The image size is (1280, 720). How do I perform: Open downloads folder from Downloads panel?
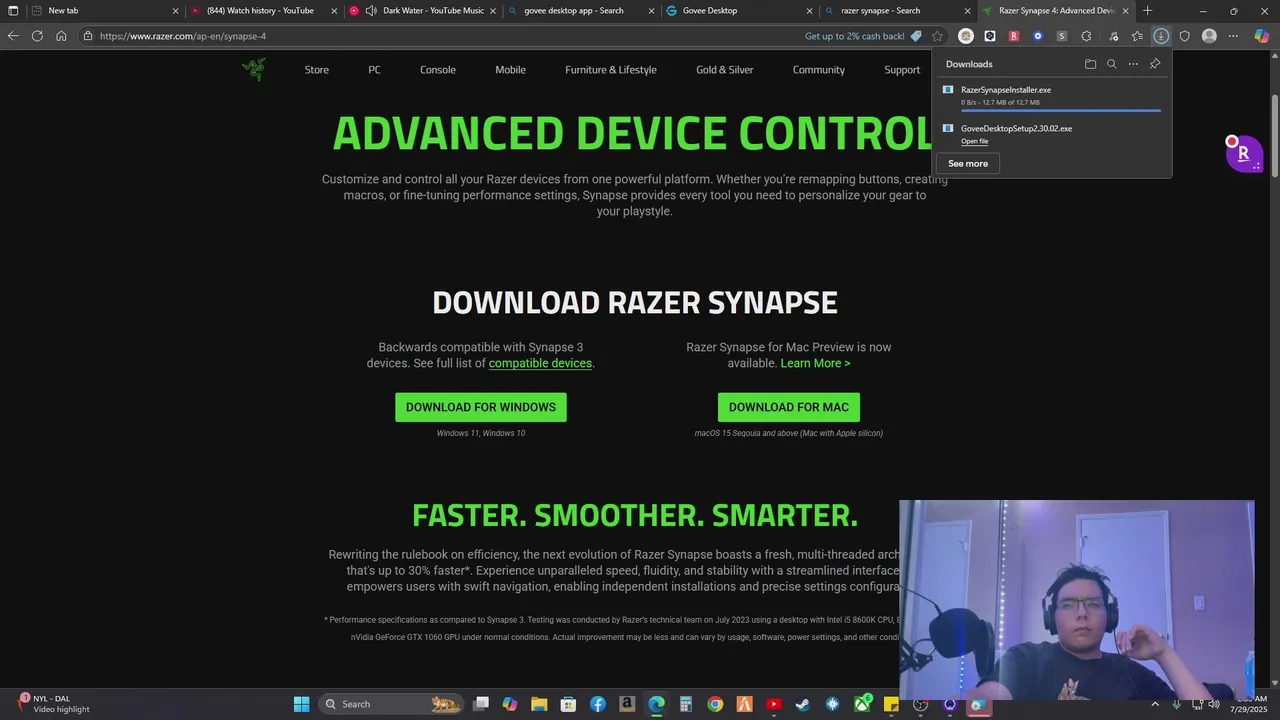[x=1090, y=64]
